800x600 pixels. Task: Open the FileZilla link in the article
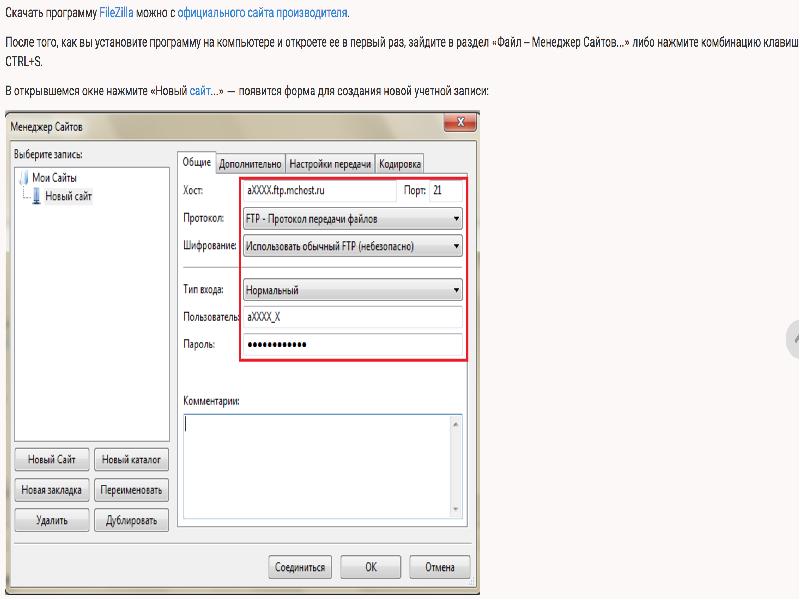click(x=116, y=13)
